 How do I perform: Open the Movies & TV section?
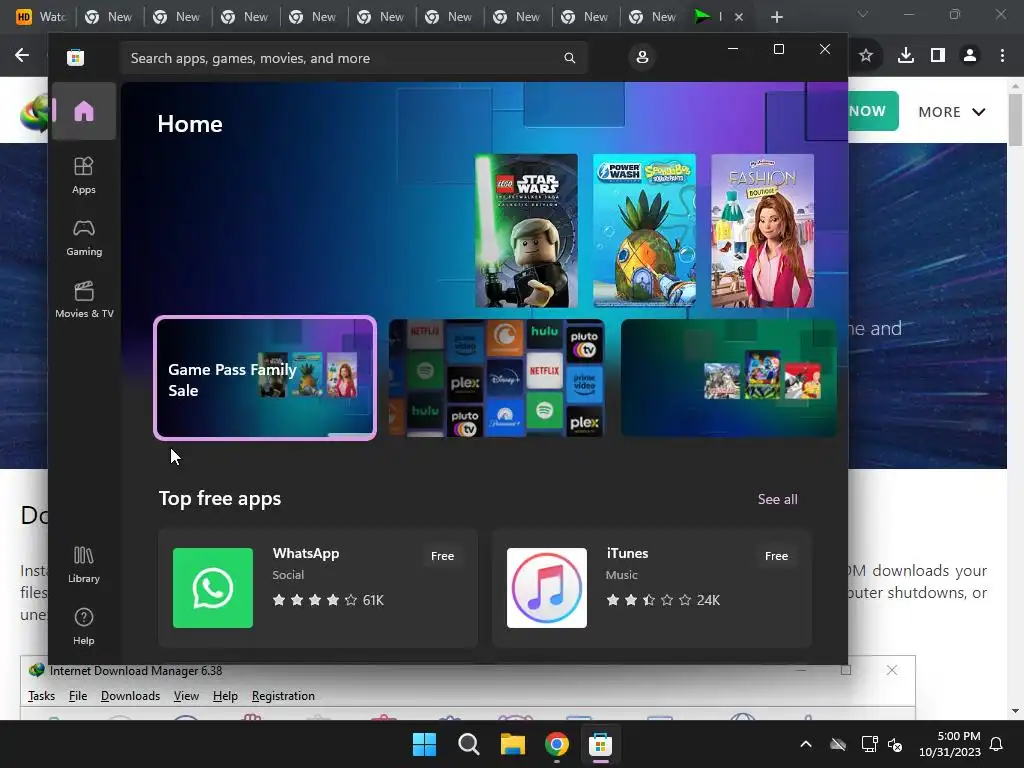(x=84, y=299)
